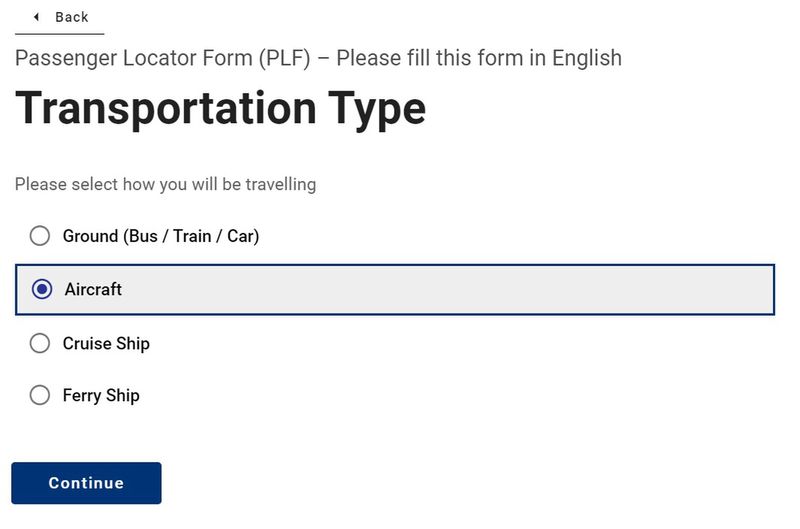Click the Back arrow icon
Screen dimensions: 800x529
tap(37, 17)
